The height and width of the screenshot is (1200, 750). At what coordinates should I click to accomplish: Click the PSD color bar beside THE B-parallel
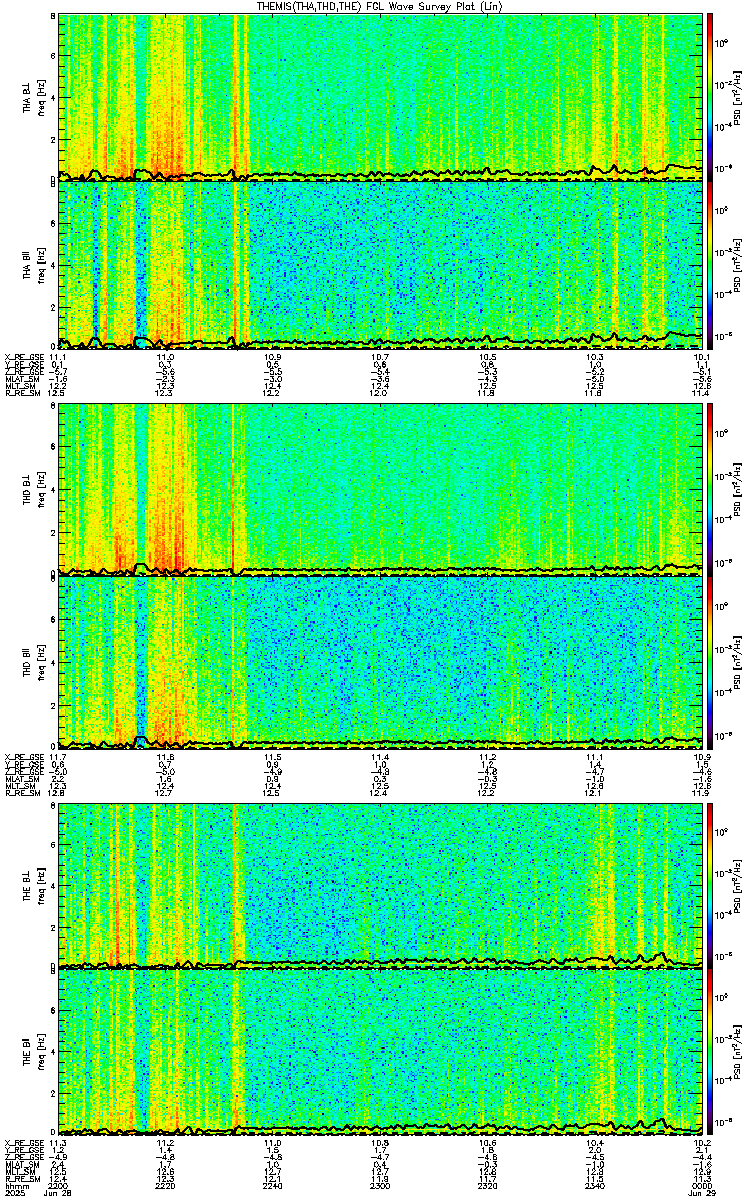point(711,1052)
